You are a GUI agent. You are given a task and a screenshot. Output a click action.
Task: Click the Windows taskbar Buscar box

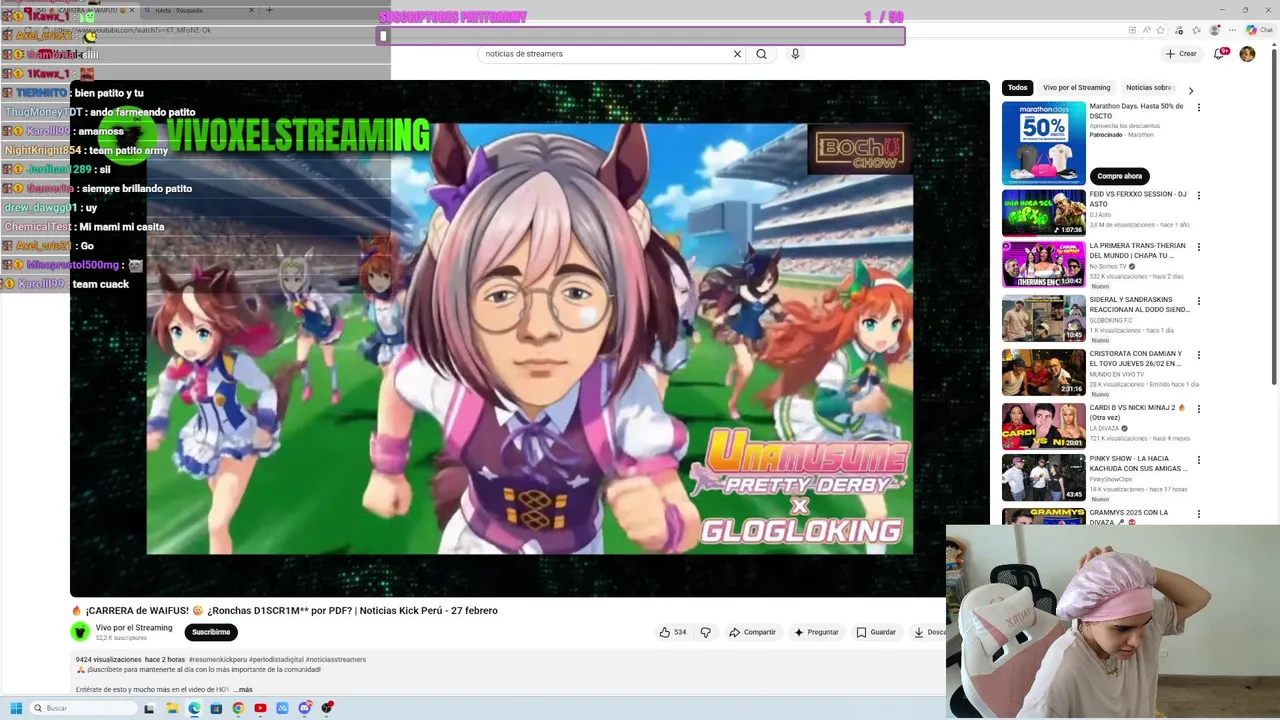click(84, 708)
